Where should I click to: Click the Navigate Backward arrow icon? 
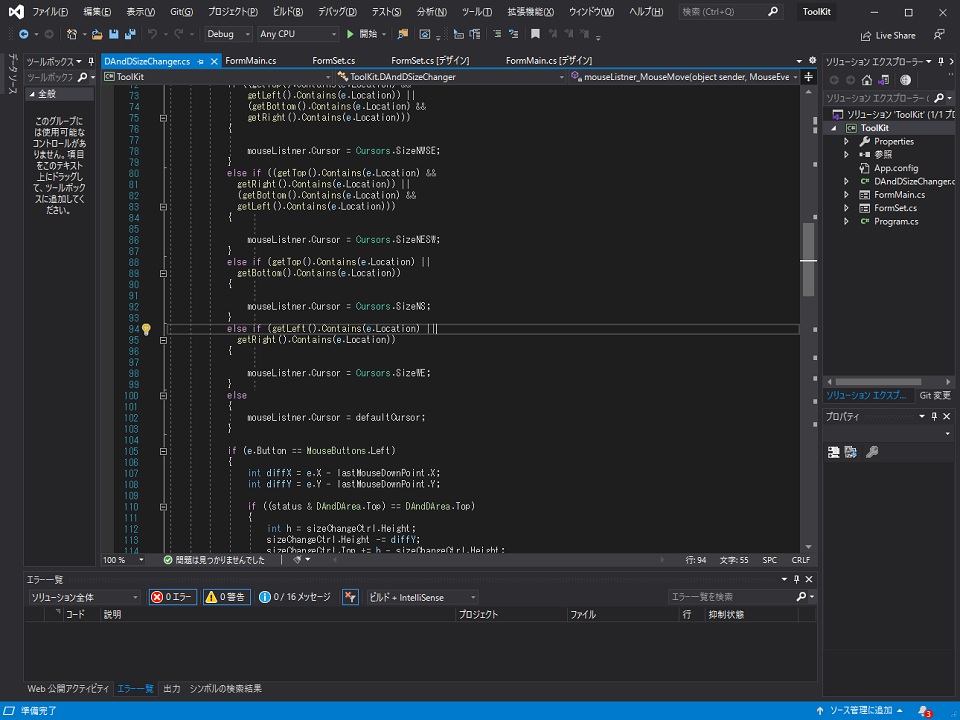point(22,34)
